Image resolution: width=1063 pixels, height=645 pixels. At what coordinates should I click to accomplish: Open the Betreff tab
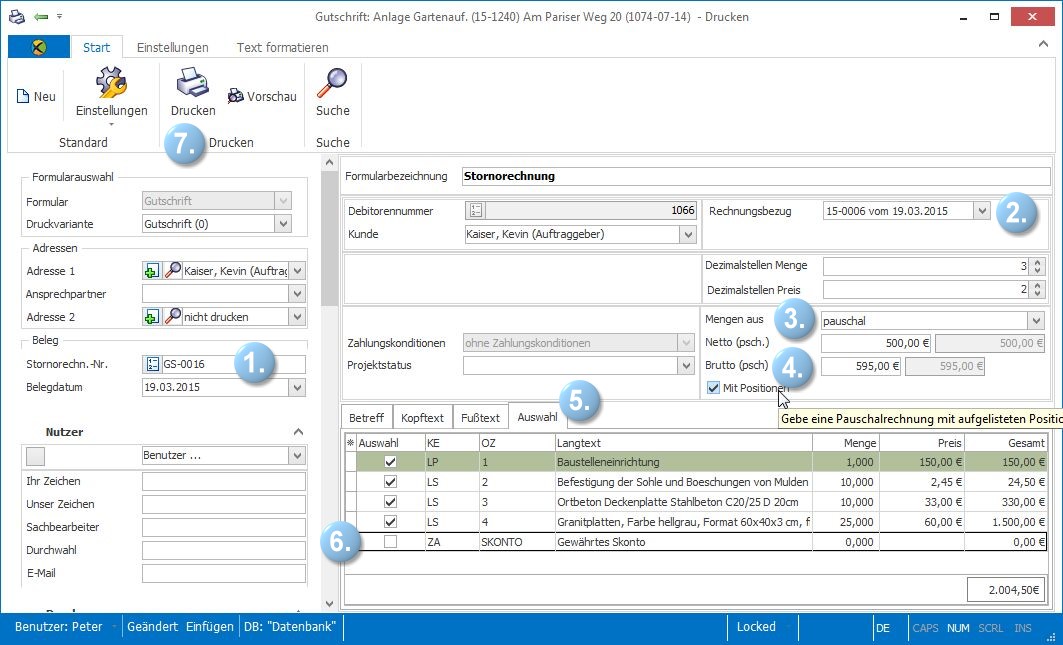pos(366,418)
